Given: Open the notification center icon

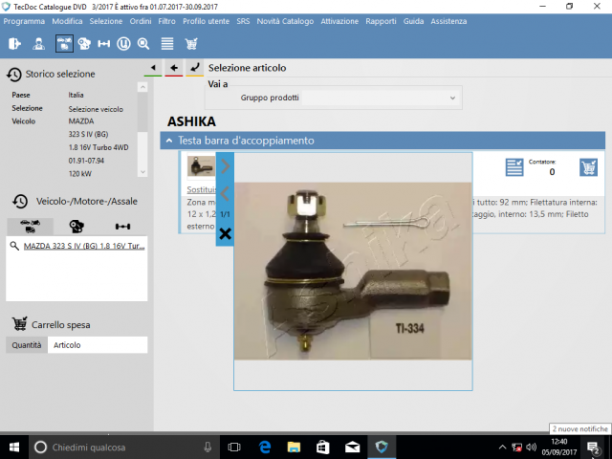Looking at the screenshot, I should (x=593, y=447).
